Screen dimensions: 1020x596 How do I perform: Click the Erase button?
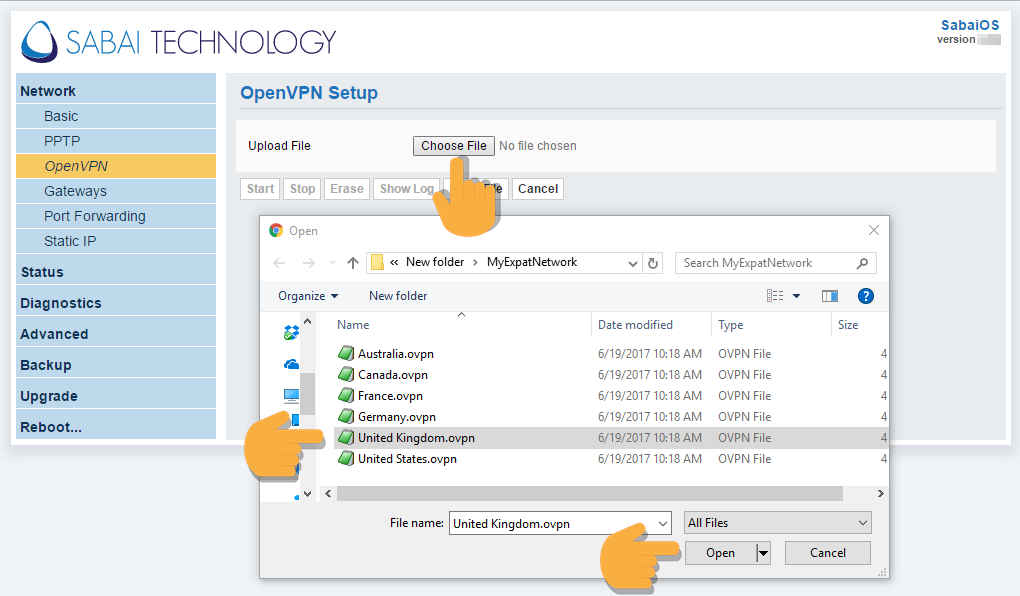point(347,189)
